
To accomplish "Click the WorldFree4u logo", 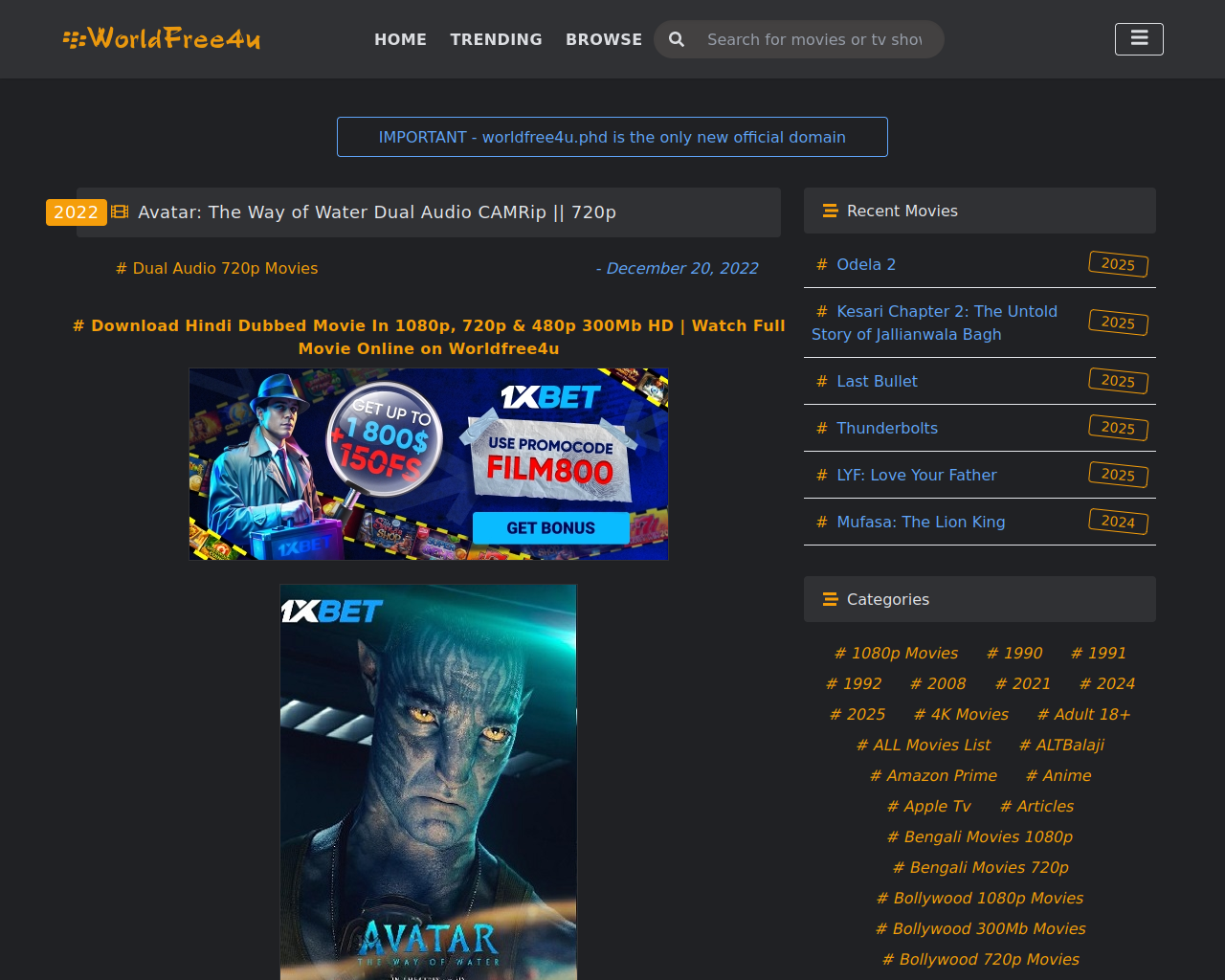I will pyautogui.click(x=162, y=38).
